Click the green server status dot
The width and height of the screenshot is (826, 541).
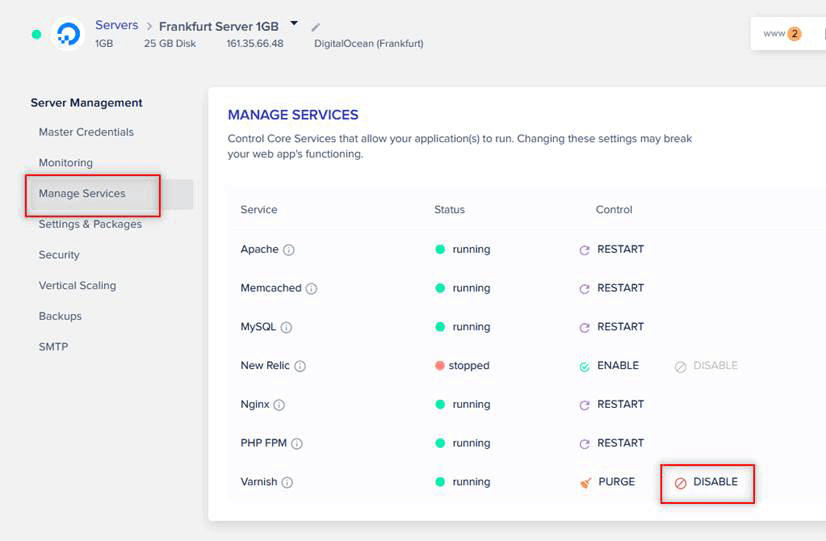[36, 34]
